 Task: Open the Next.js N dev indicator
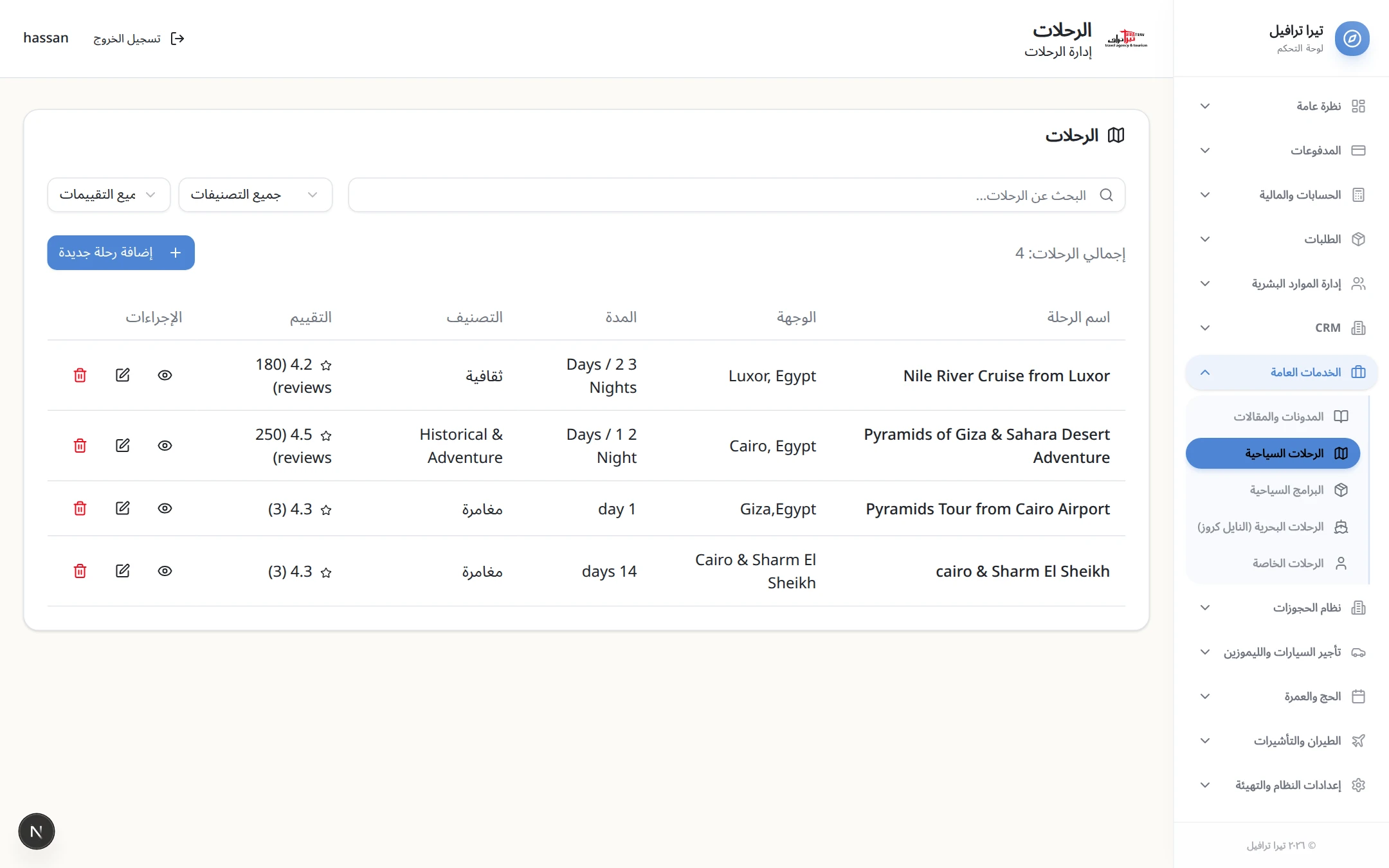pyautogui.click(x=37, y=831)
